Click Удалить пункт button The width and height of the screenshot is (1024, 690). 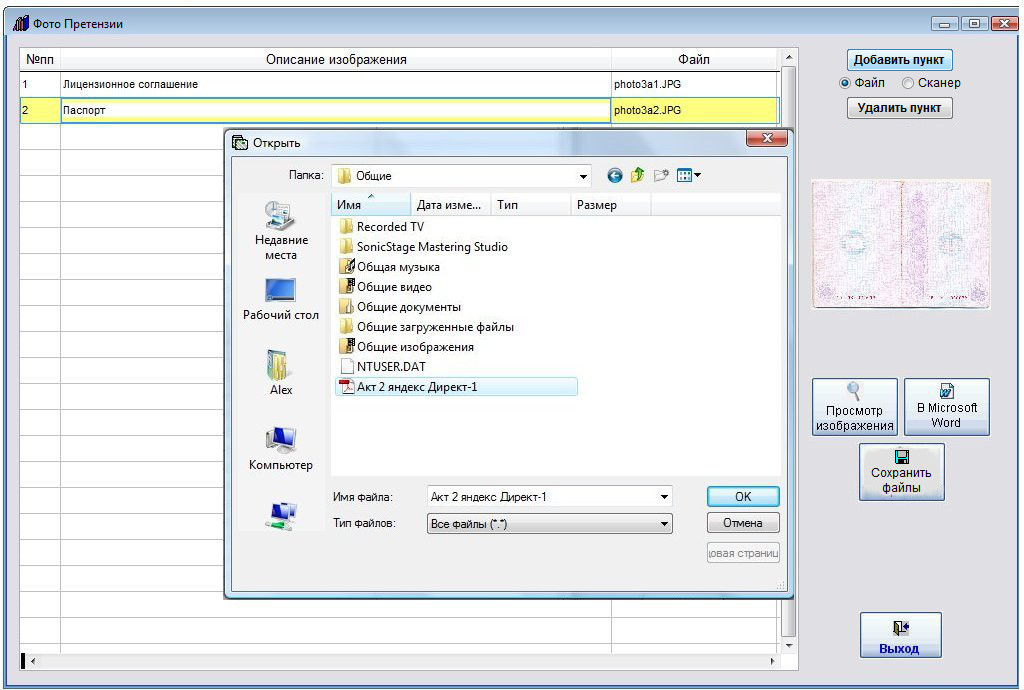click(x=899, y=108)
